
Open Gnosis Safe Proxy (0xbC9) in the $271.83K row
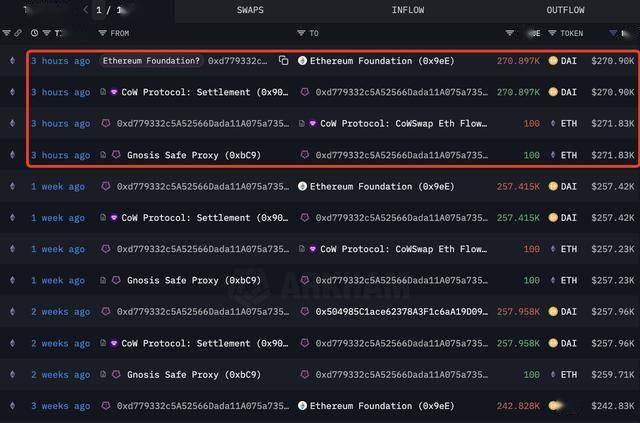(193, 155)
